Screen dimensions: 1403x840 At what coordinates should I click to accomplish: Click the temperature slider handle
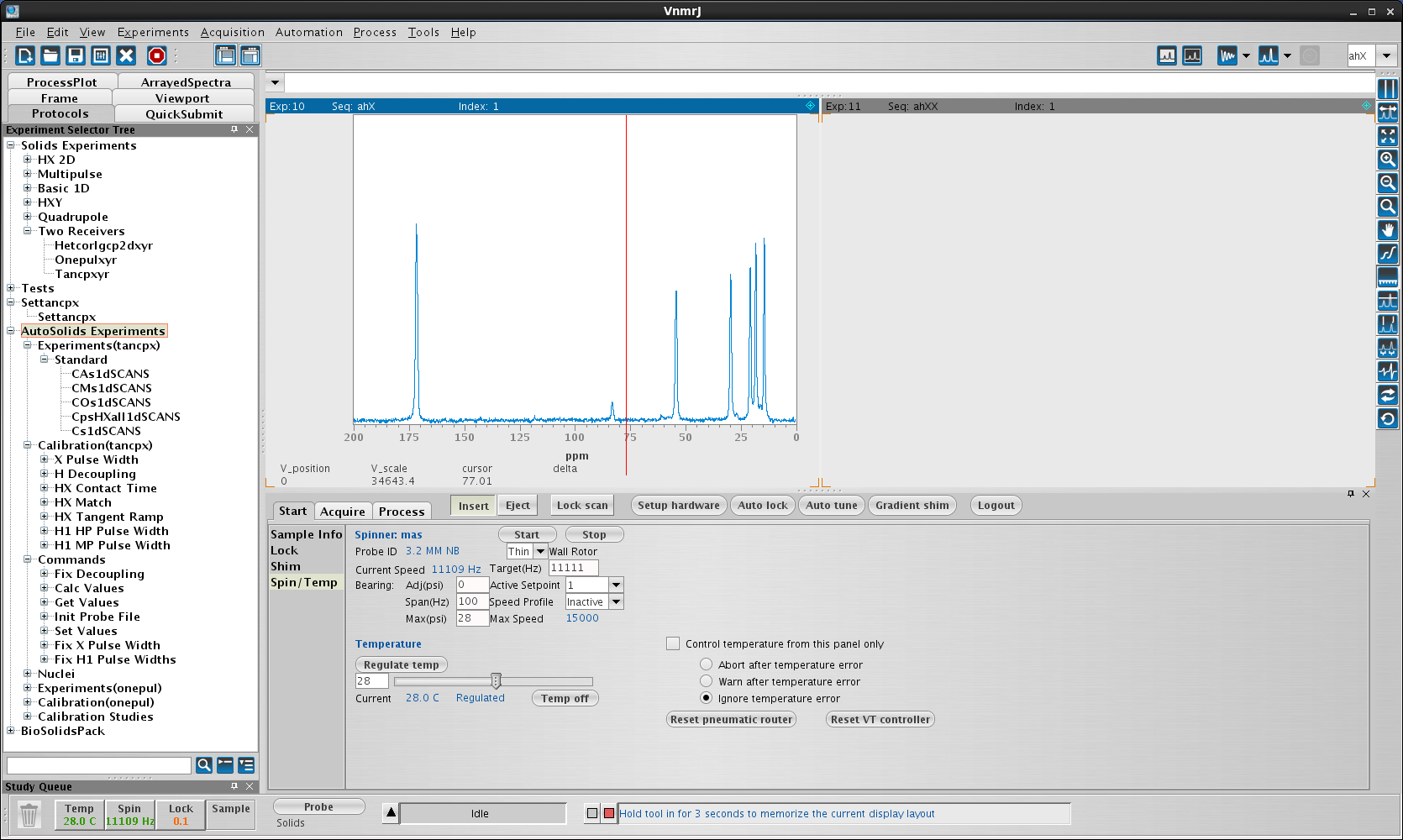point(496,680)
